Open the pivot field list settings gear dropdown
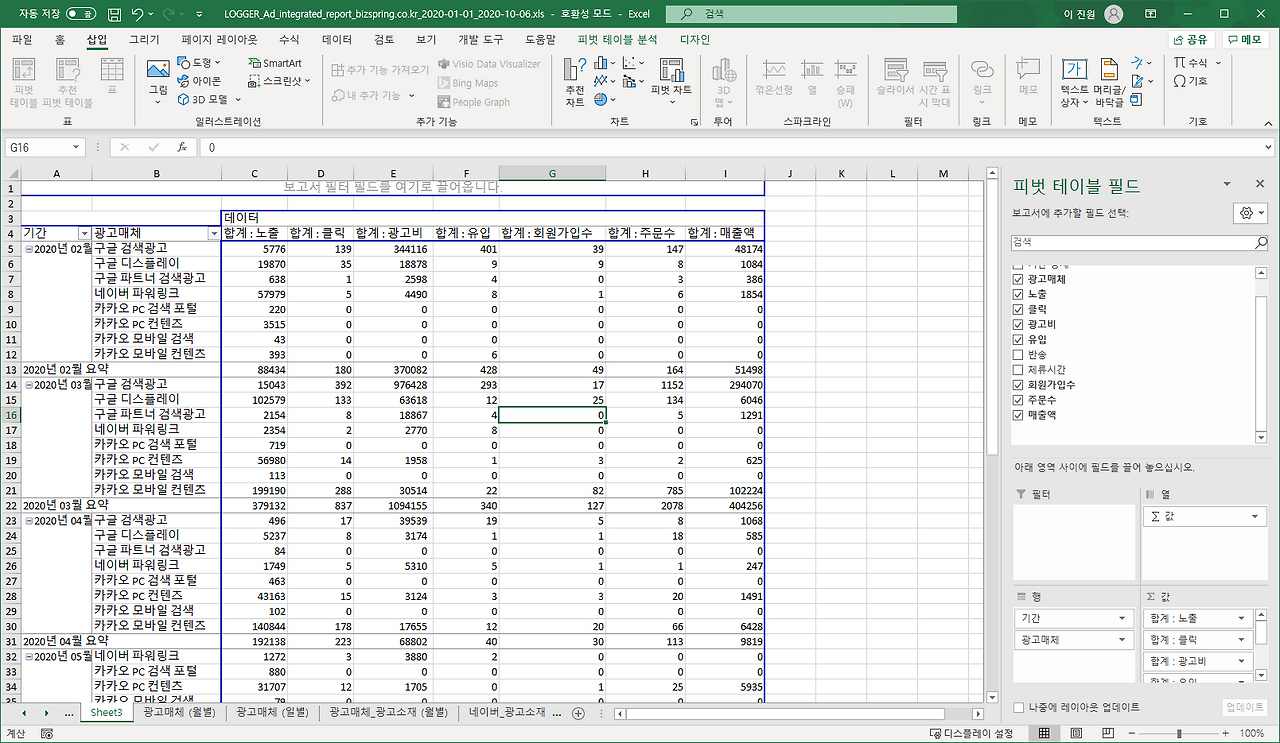The height and width of the screenshot is (743, 1280). pos(1251,213)
